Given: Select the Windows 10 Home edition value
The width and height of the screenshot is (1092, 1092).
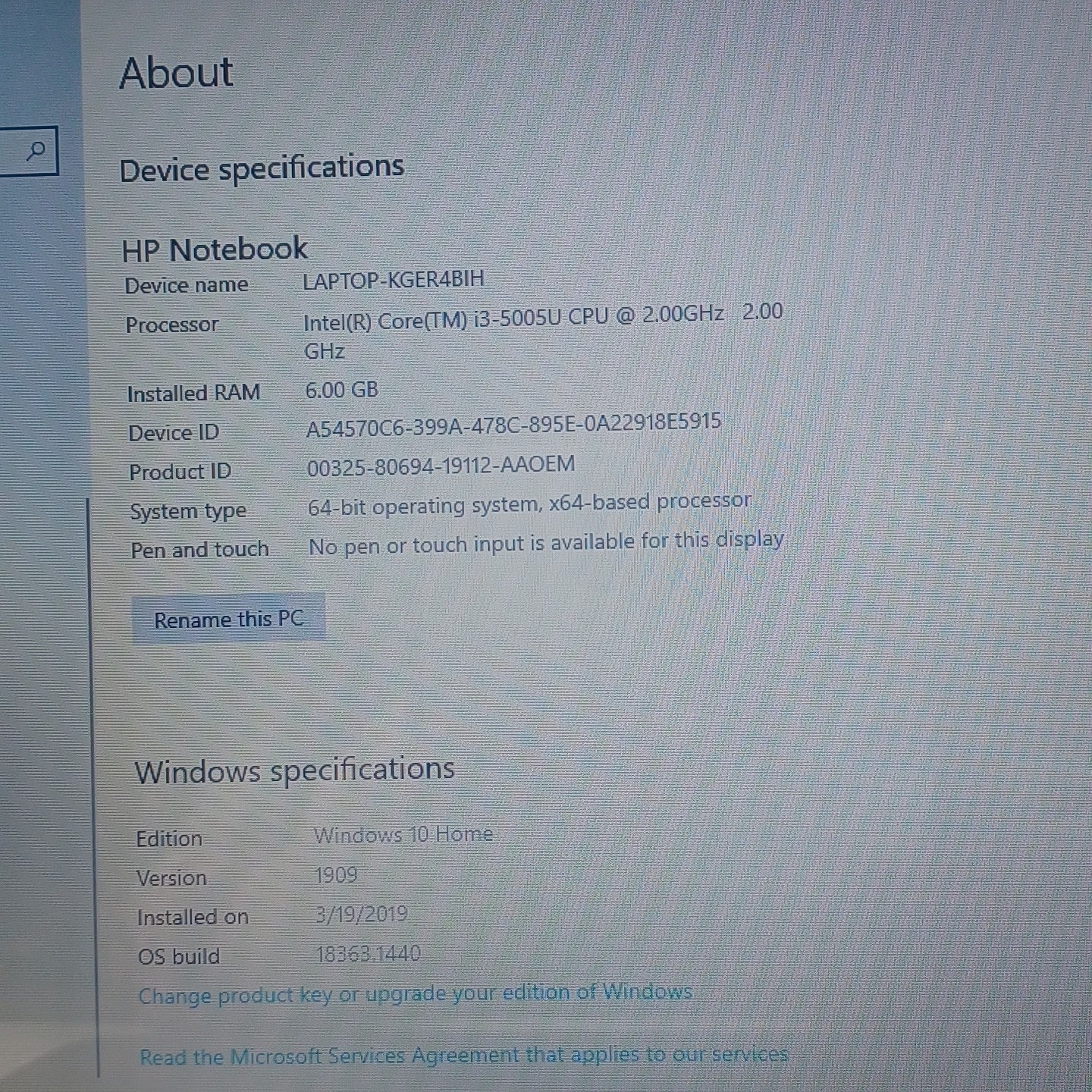Looking at the screenshot, I should click(x=403, y=834).
